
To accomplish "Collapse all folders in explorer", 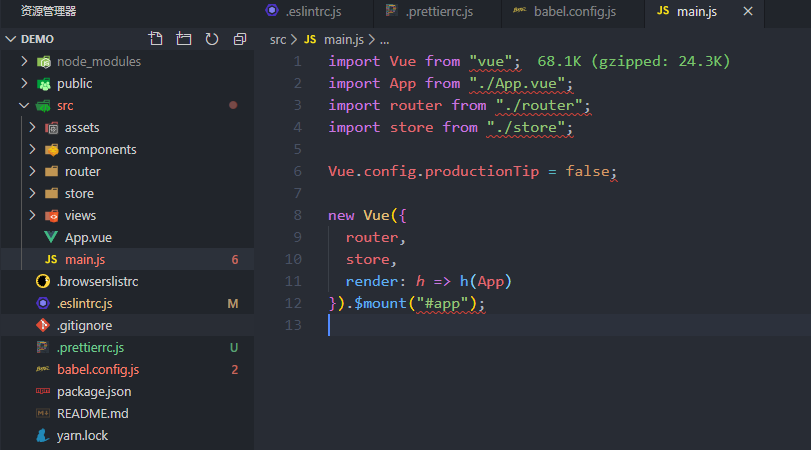I will pyautogui.click(x=239, y=39).
